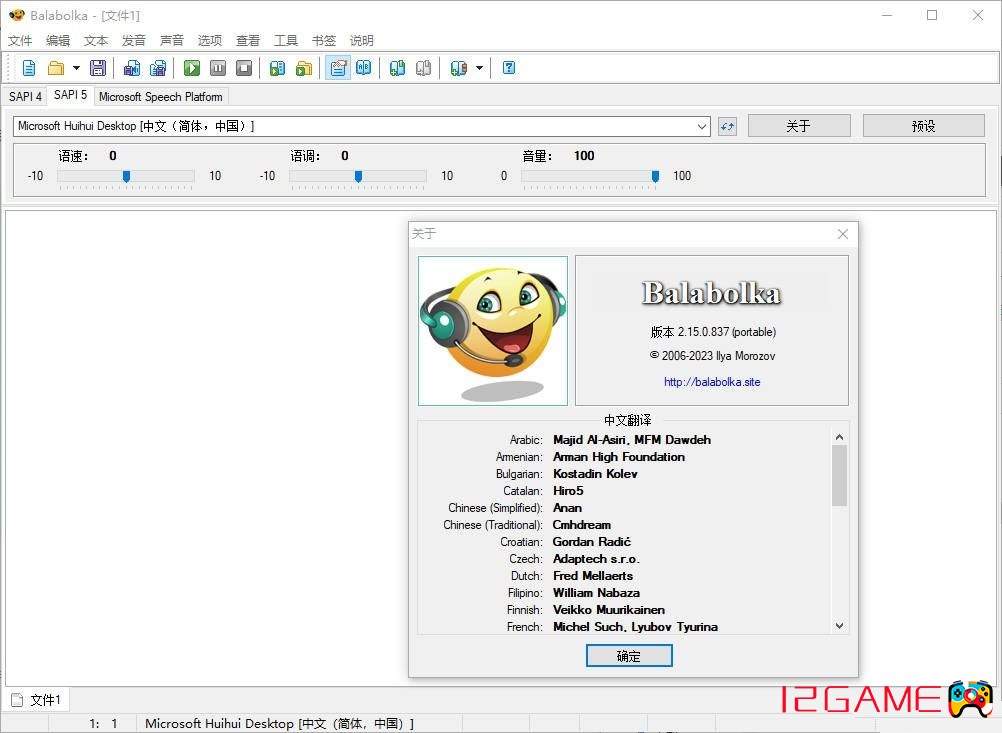Image resolution: width=1002 pixels, height=733 pixels.
Task: Open the 说明 menu
Action: point(362,40)
